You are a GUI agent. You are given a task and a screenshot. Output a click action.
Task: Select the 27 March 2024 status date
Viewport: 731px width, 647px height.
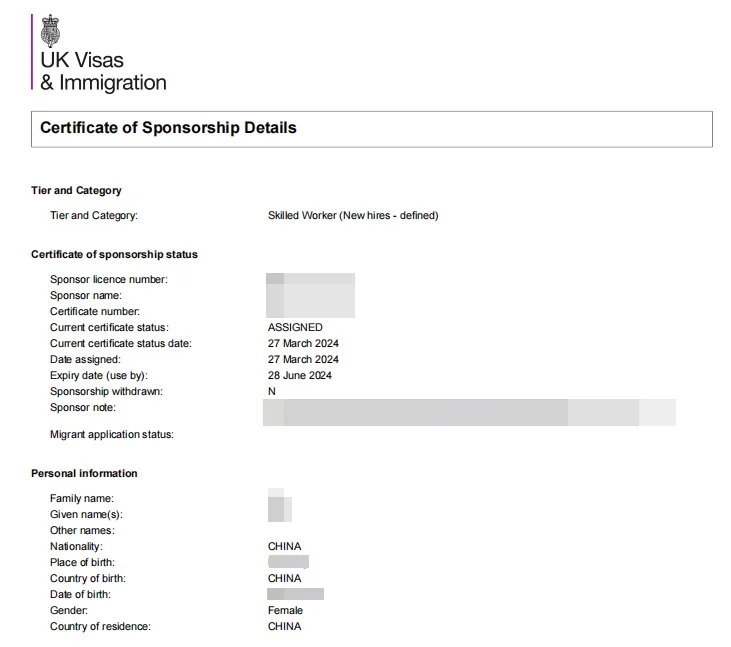(x=303, y=343)
